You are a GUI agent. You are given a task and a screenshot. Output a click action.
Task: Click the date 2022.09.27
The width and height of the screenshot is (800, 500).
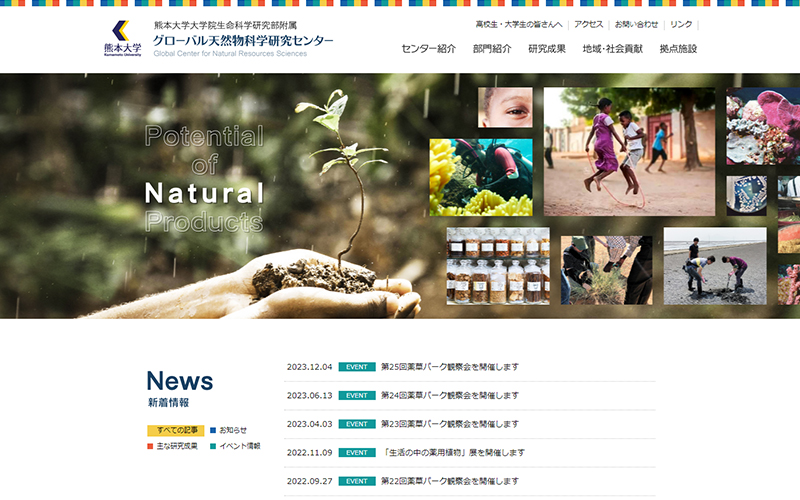(309, 481)
